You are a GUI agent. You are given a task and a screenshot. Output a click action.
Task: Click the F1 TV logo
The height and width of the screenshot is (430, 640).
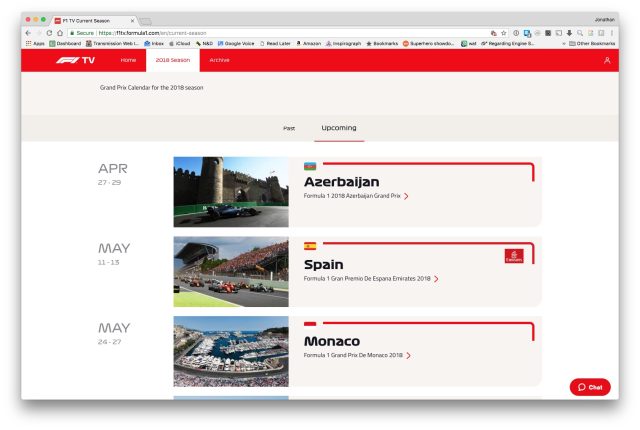(75, 60)
